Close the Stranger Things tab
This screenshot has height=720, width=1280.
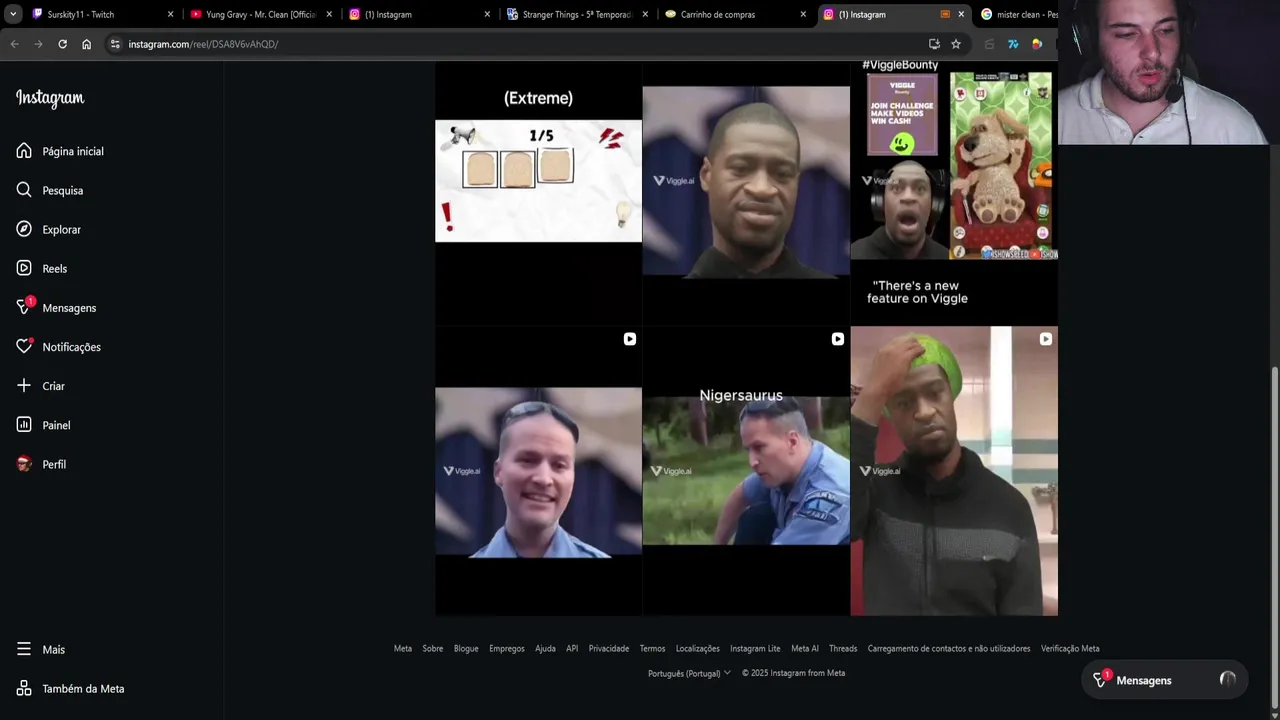645,14
